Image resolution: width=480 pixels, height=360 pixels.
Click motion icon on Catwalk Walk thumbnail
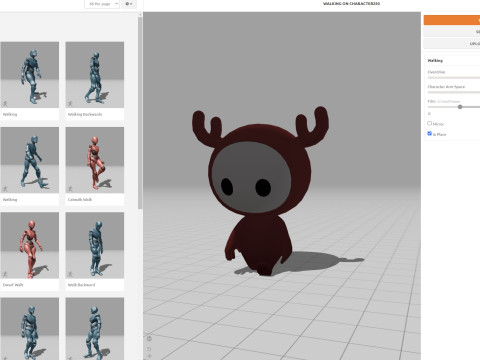70,189
